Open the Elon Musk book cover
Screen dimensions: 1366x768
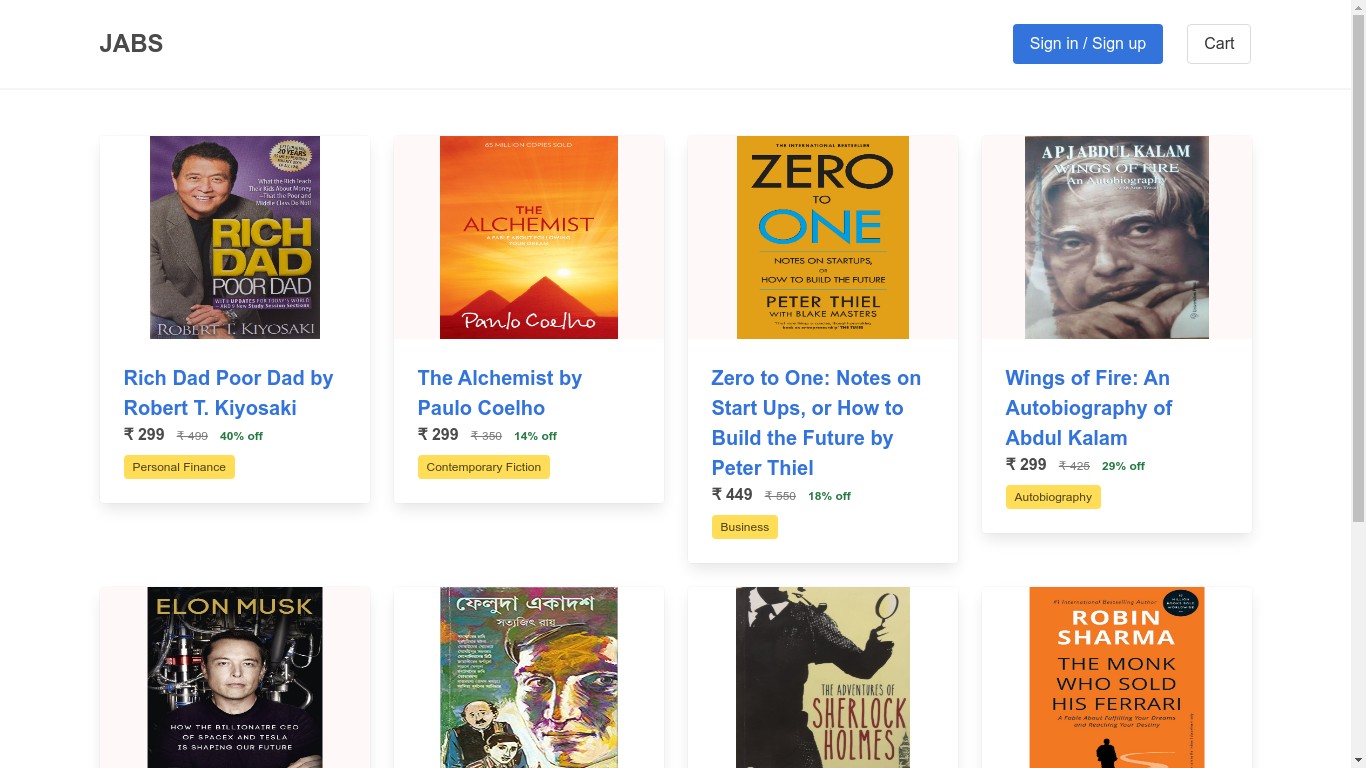(x=235, y=677)
